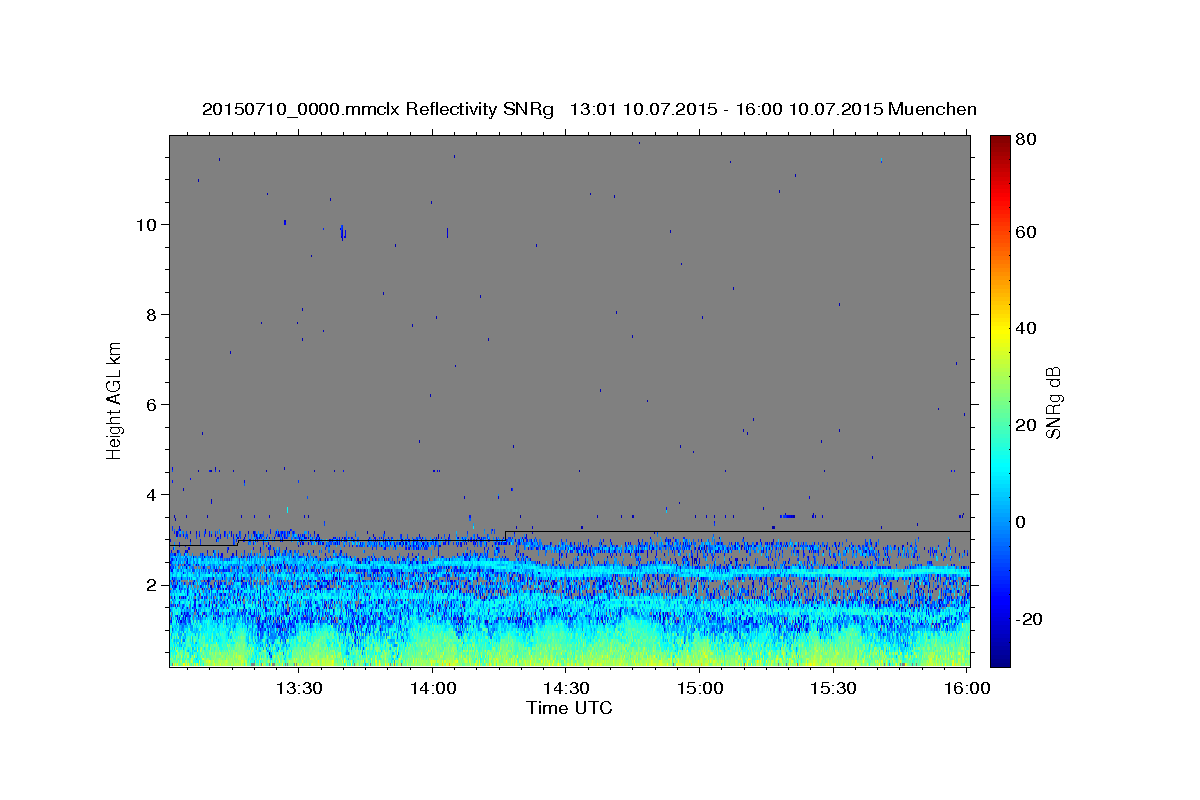Click the 16:00 time tick label
1200x800 pixels.
click(x=967, y=688)
